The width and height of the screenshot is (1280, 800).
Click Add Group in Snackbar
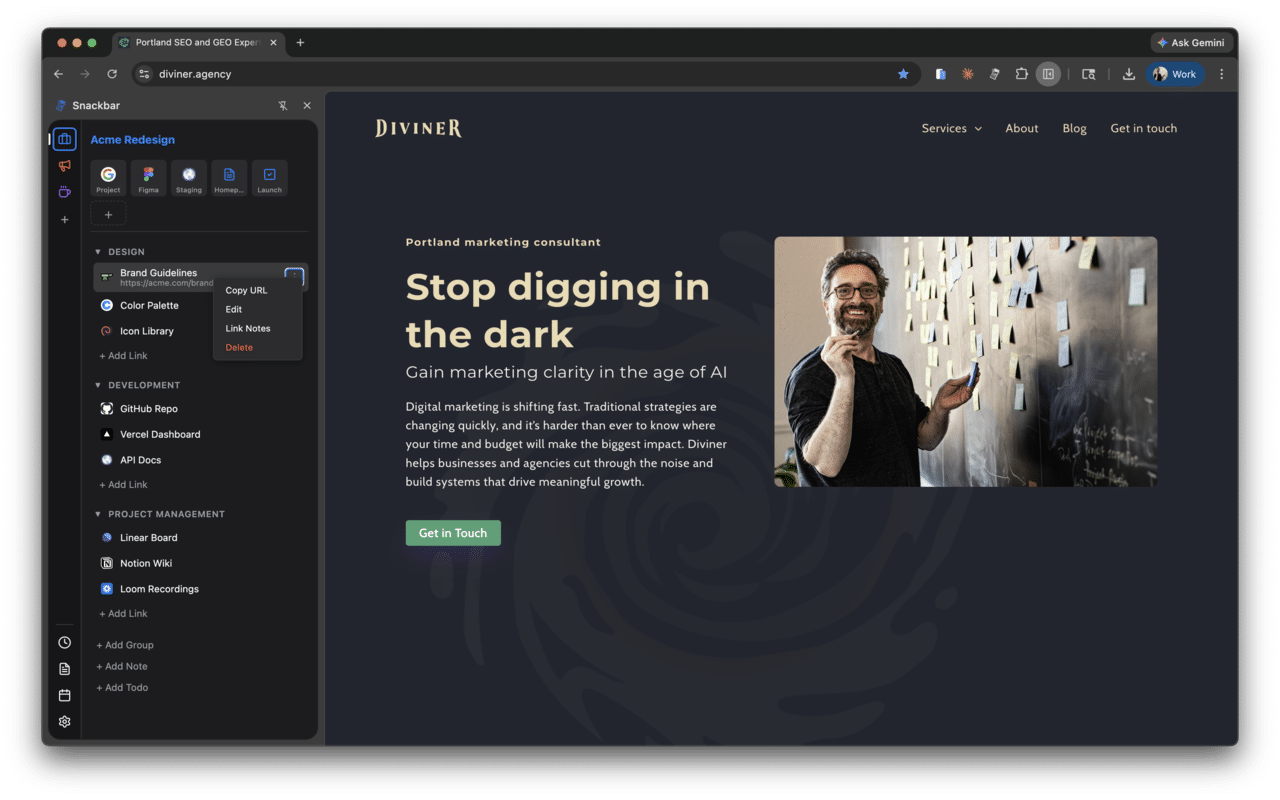coord(124,645)
